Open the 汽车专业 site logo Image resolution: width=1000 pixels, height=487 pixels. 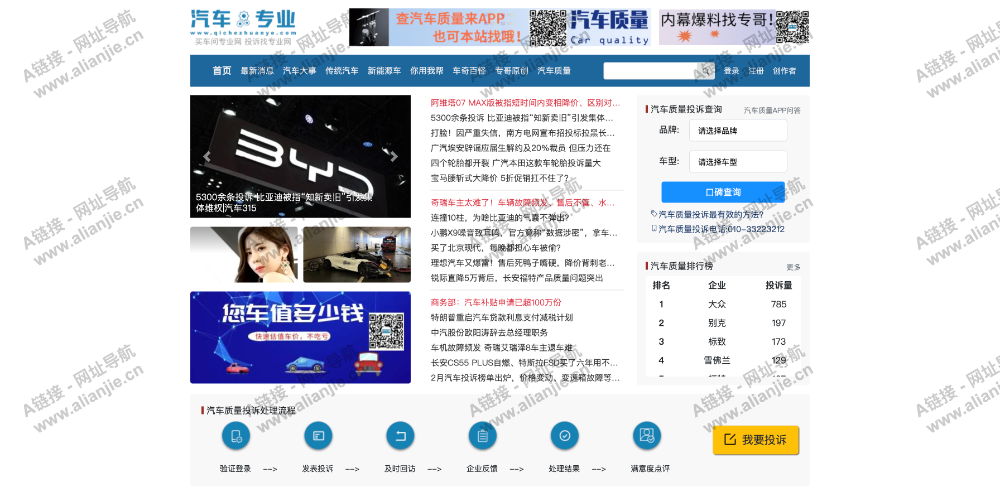coord(243,26)
